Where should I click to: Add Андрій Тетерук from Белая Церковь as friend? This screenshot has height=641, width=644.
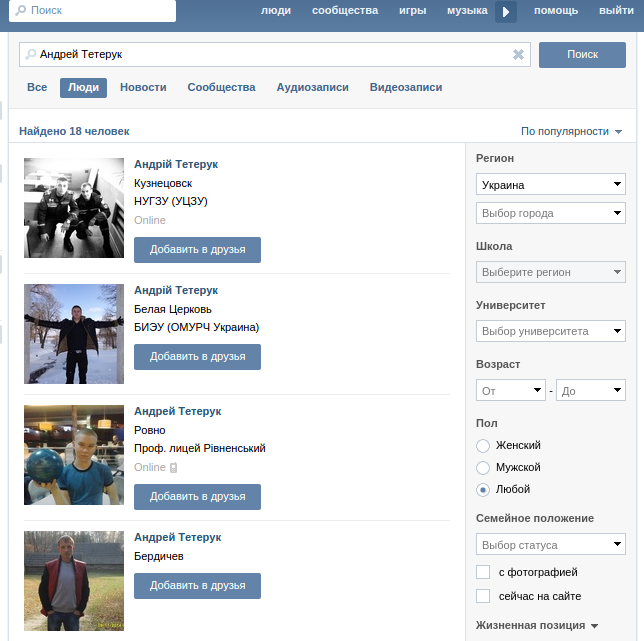(x=197, y=357)
